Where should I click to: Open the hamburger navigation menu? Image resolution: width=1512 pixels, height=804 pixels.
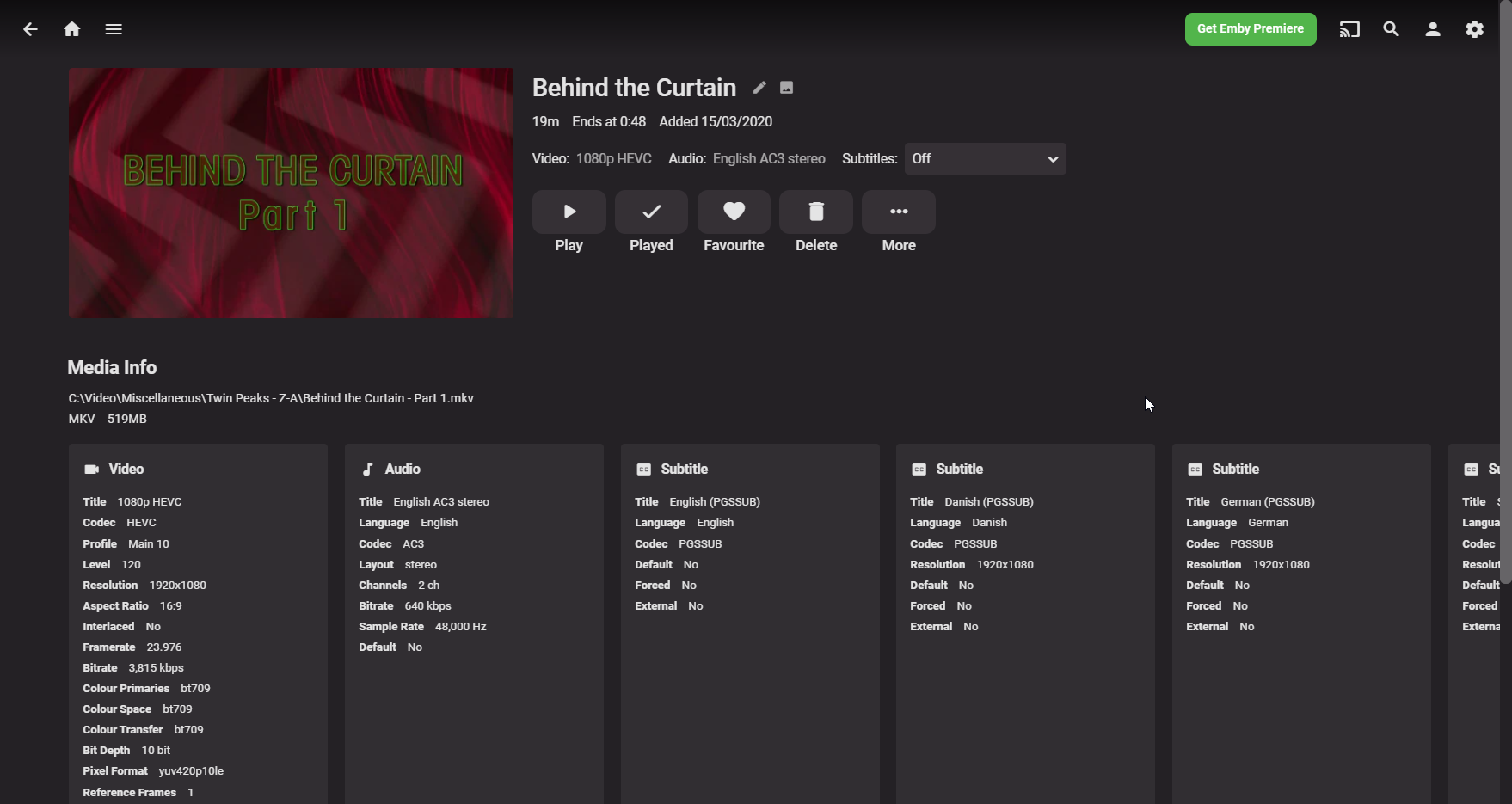click(114, 29)
